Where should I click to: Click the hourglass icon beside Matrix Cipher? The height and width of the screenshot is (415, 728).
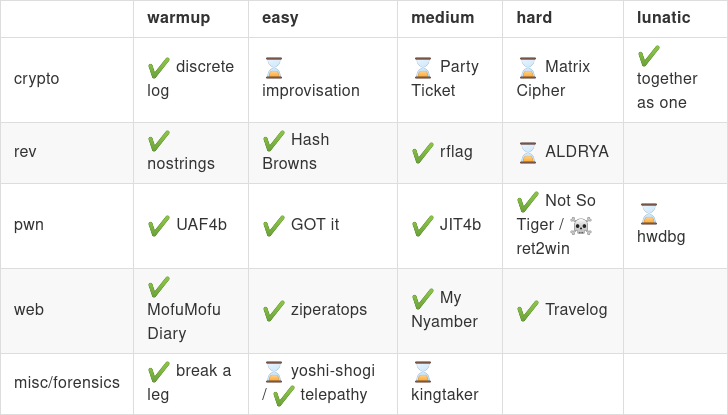tap(528, 68)
